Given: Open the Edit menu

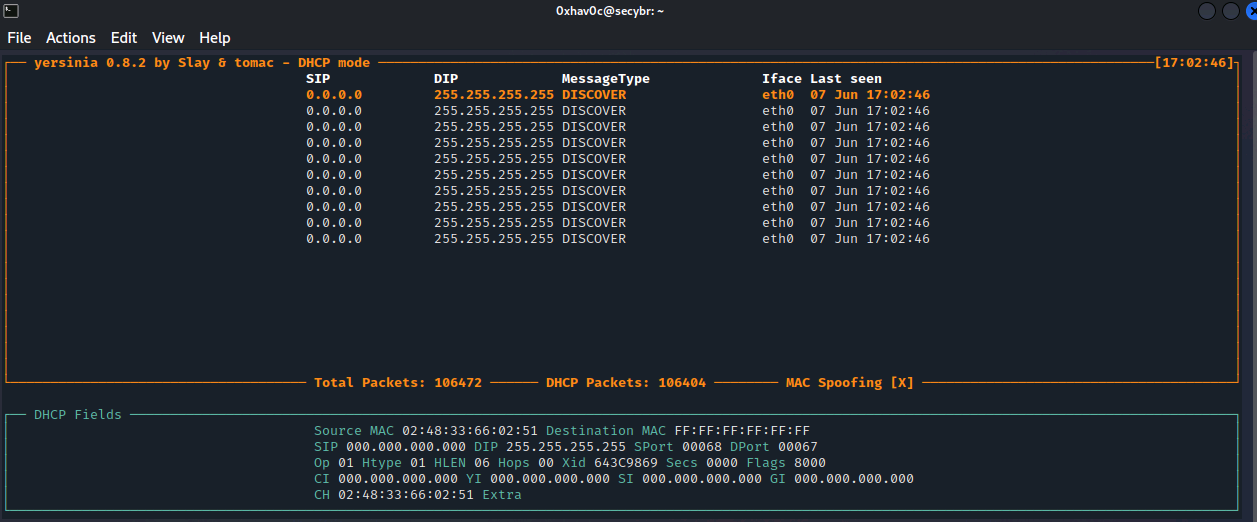Looking at the screenshot, I should click(124, 38).
